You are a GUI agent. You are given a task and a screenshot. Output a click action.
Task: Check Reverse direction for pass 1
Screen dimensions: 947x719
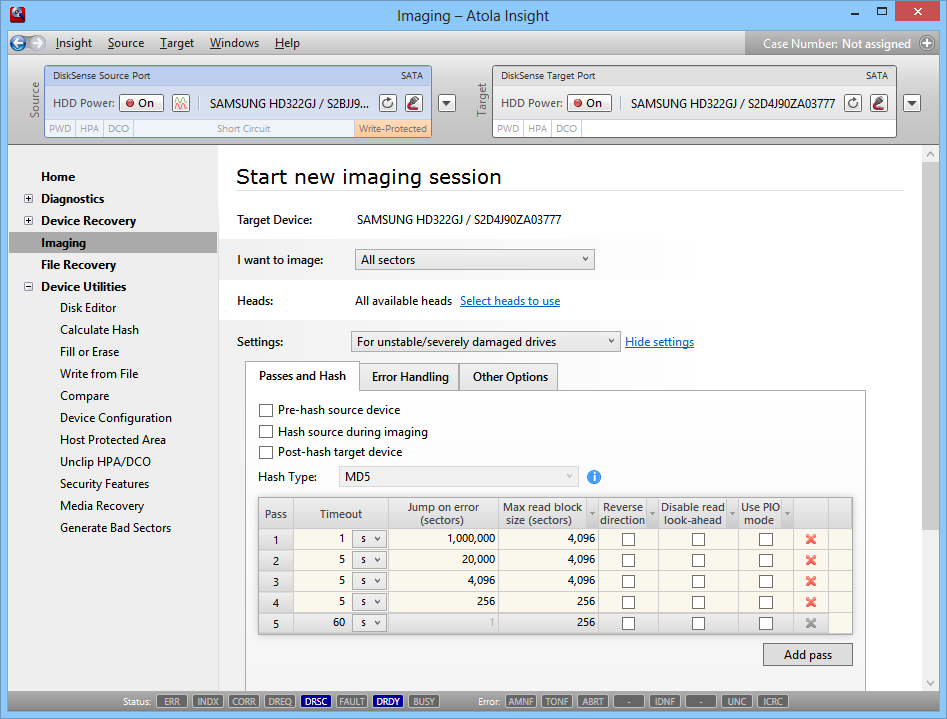click(628, 540)
